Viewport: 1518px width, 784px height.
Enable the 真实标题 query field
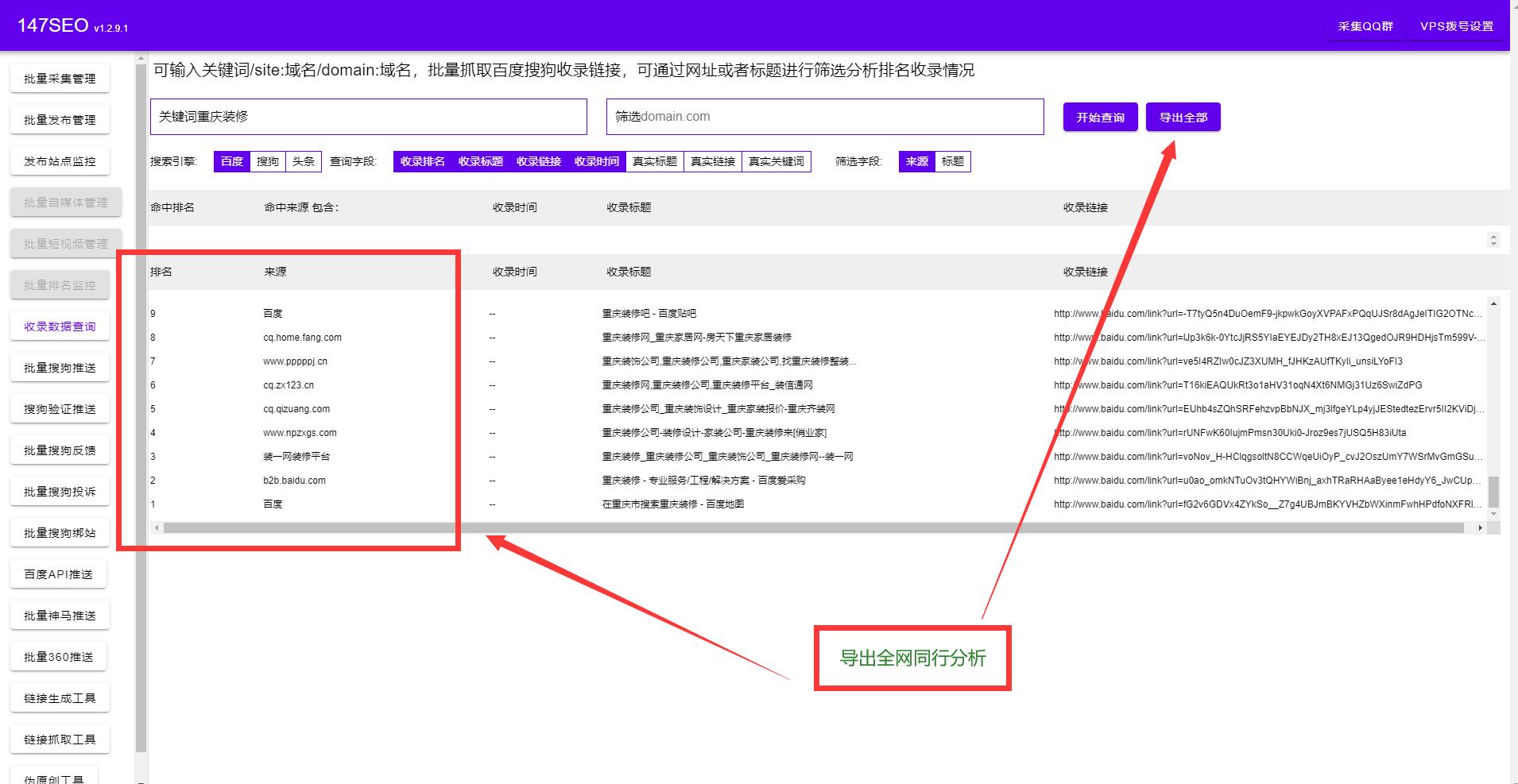[653, 161]
